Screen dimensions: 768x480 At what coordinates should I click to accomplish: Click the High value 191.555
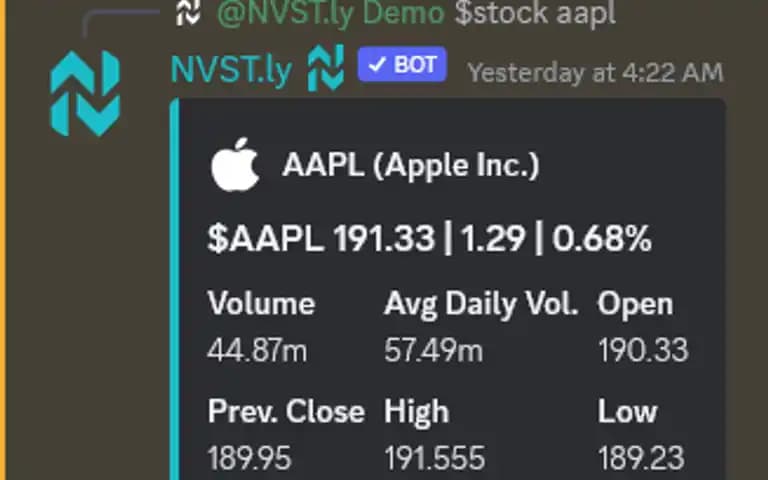435,458
